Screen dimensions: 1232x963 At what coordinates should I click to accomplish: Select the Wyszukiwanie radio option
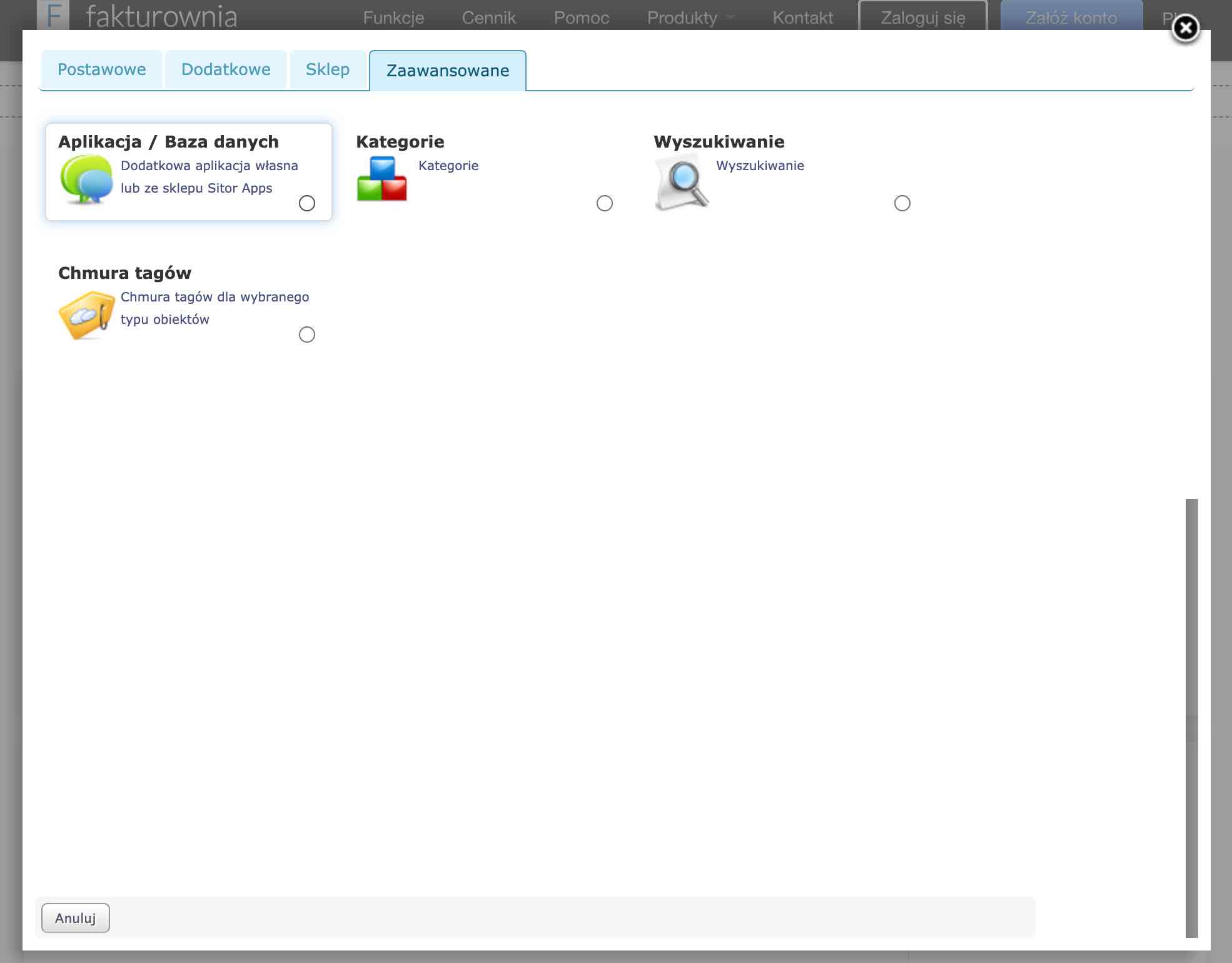pos(902,203)
